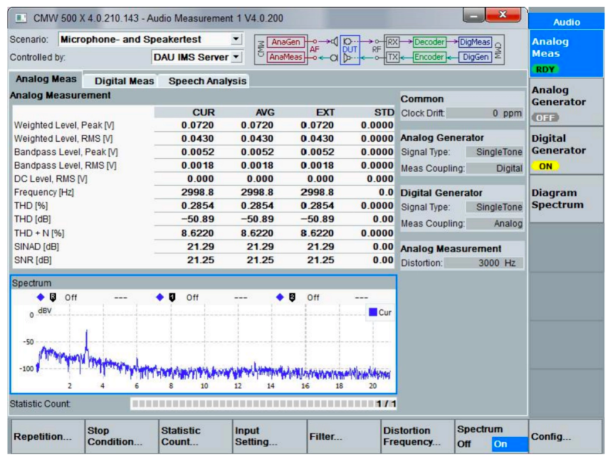Click the AnaMeas block in signal diagram

[x=286, y=57]
